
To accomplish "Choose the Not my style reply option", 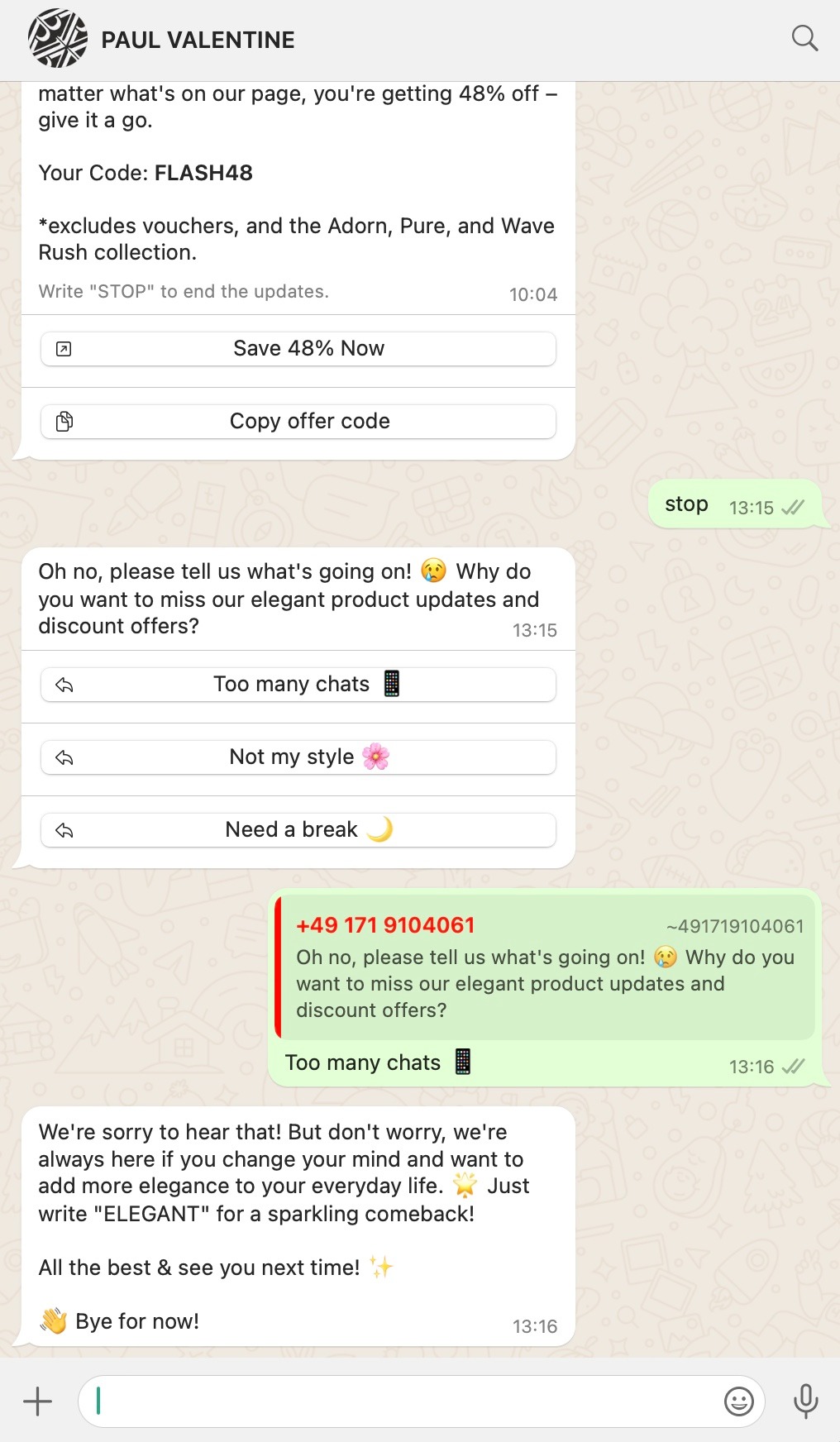I will tap(298, 757).
